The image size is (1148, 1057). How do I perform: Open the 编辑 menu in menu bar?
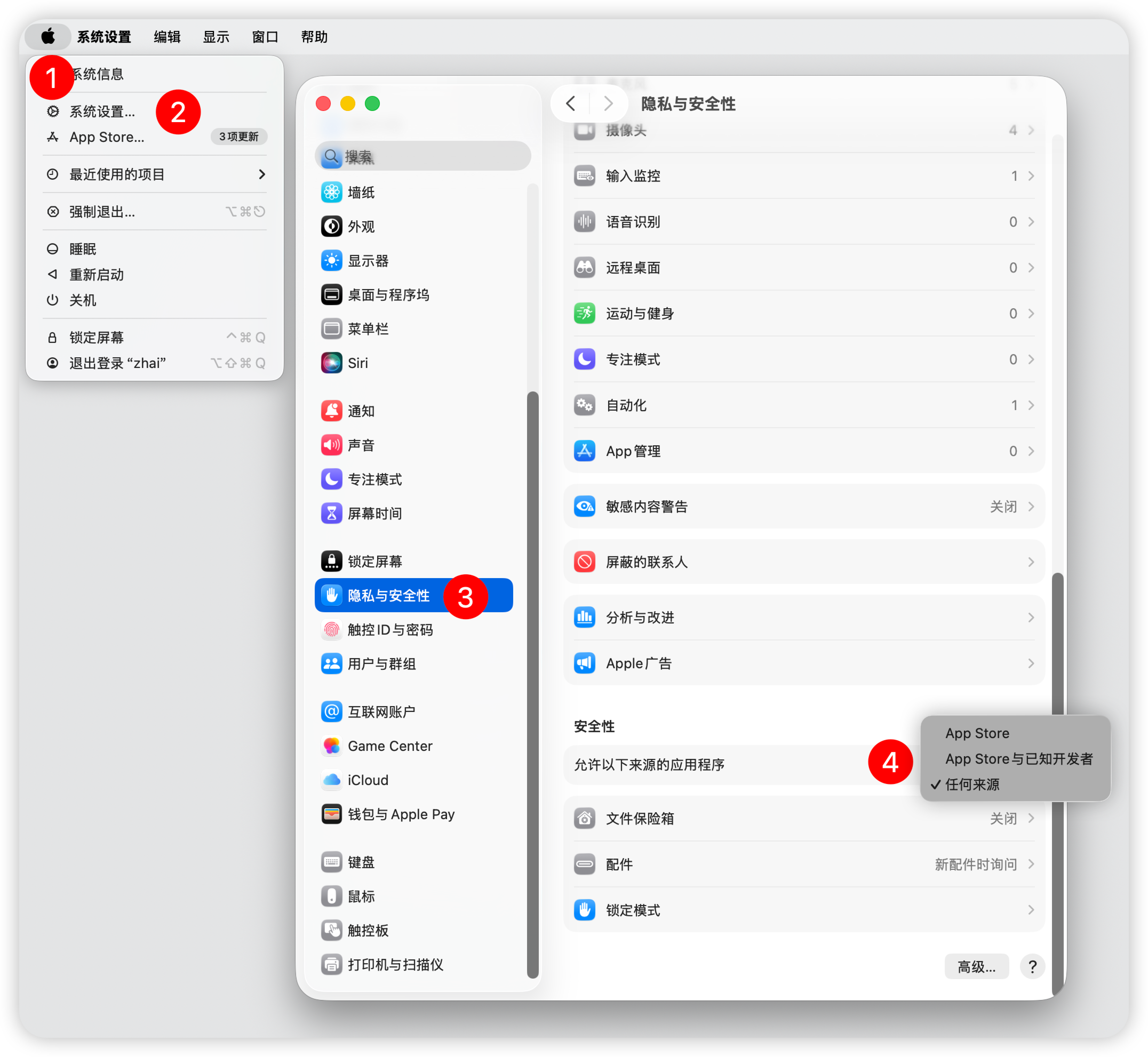tap(167, 37)
